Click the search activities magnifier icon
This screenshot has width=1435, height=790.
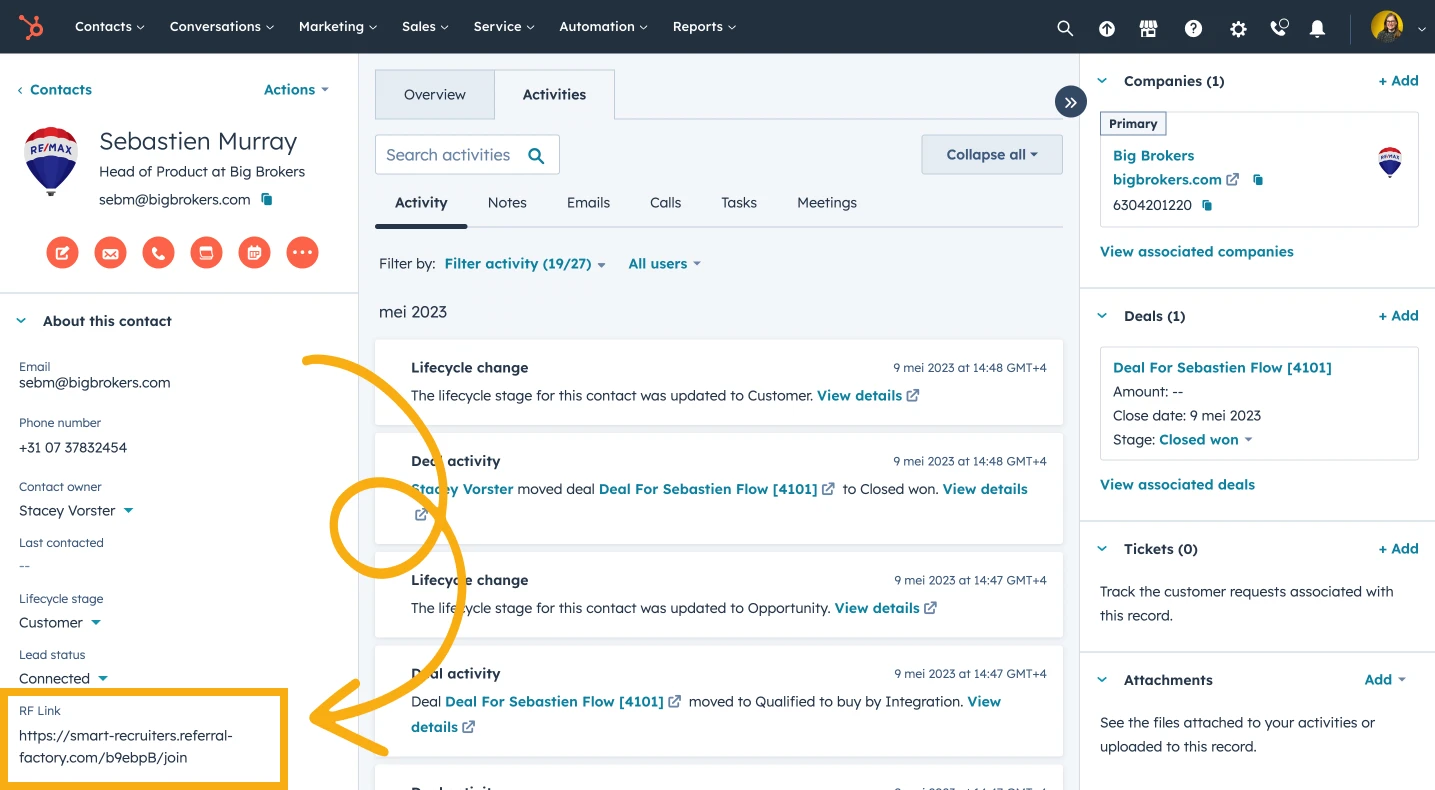coord(536,155)
